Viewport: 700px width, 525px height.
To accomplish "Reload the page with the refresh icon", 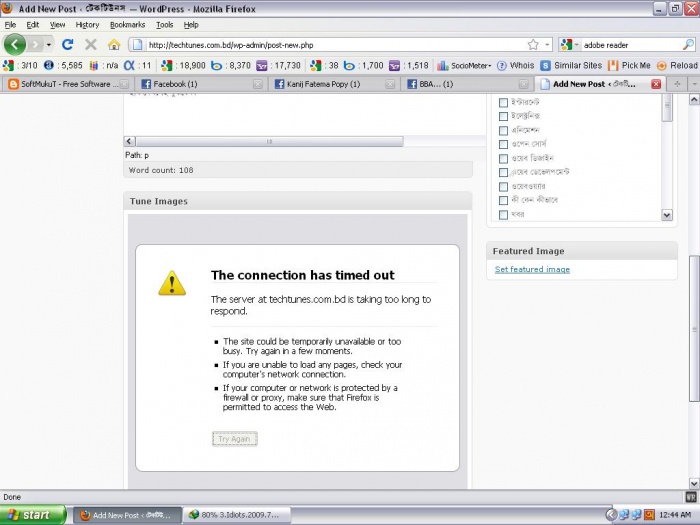I will pos(67,44).
